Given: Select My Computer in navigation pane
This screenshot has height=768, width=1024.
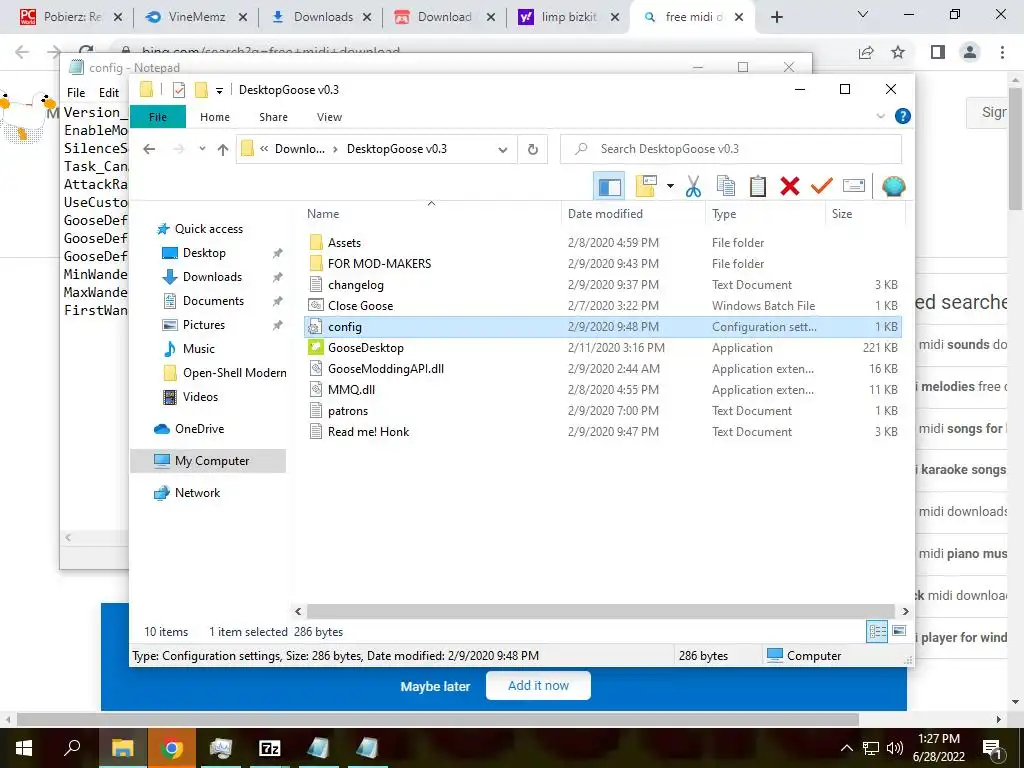Looking at the screenshot, I should [x=209, y=460].
